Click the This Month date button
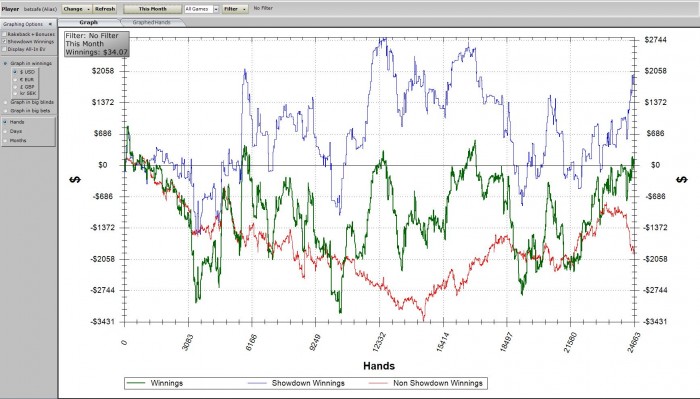The height and width of the screenshot is (399, 700). (x=152, y=9)
